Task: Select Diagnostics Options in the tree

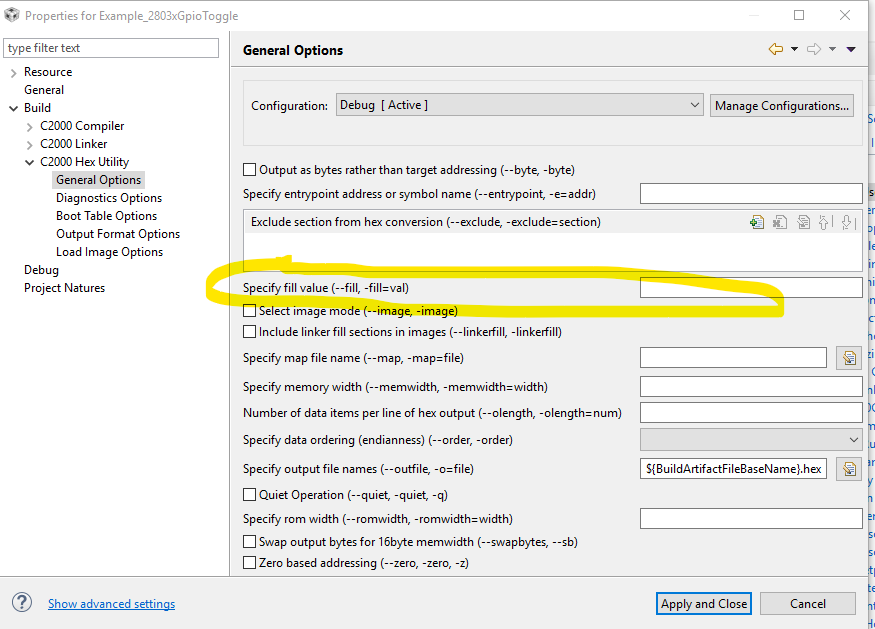Action: pyautogui.click(x=109, y=198)
